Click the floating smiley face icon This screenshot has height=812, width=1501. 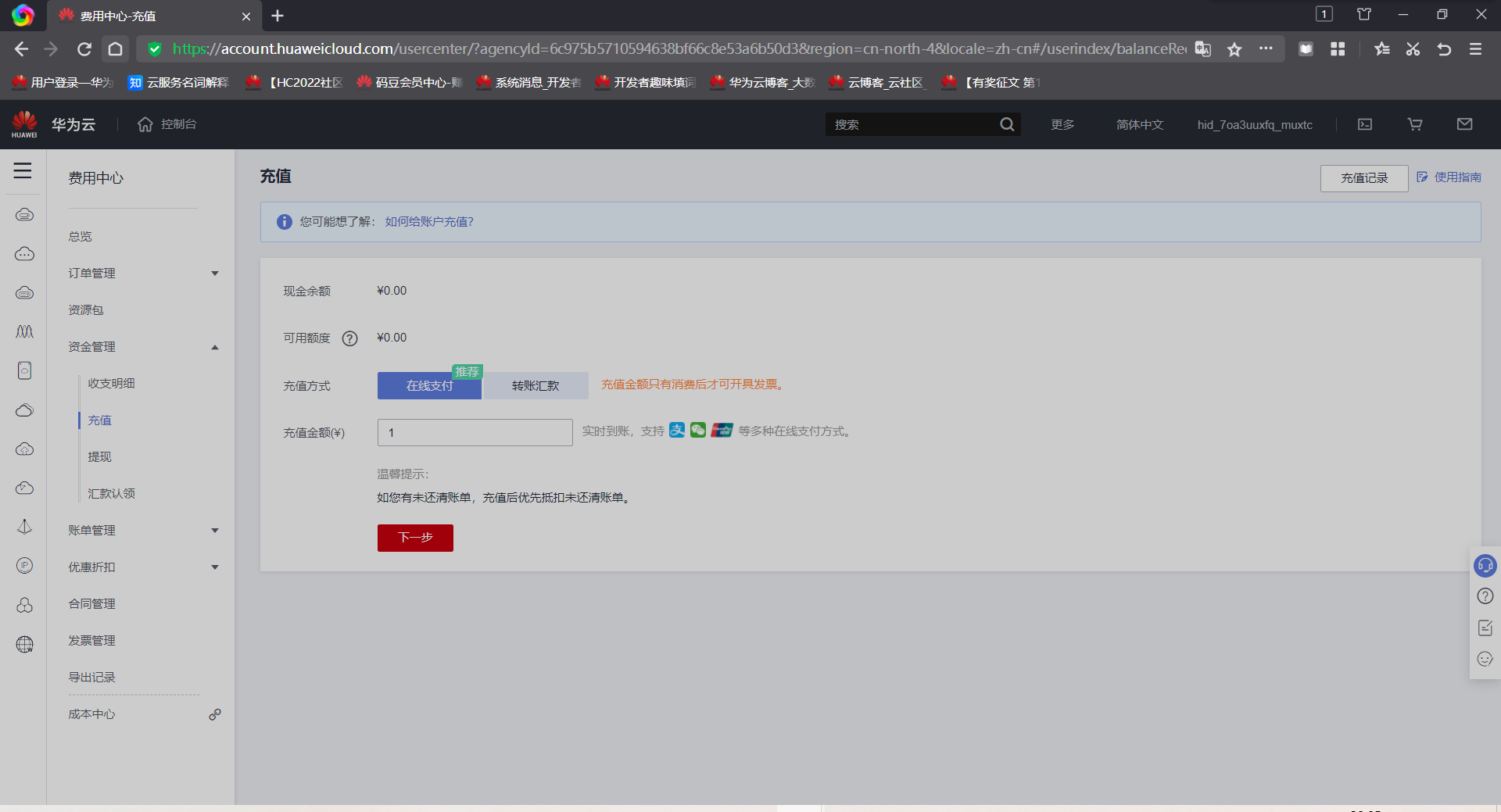tap(1485, 659)
